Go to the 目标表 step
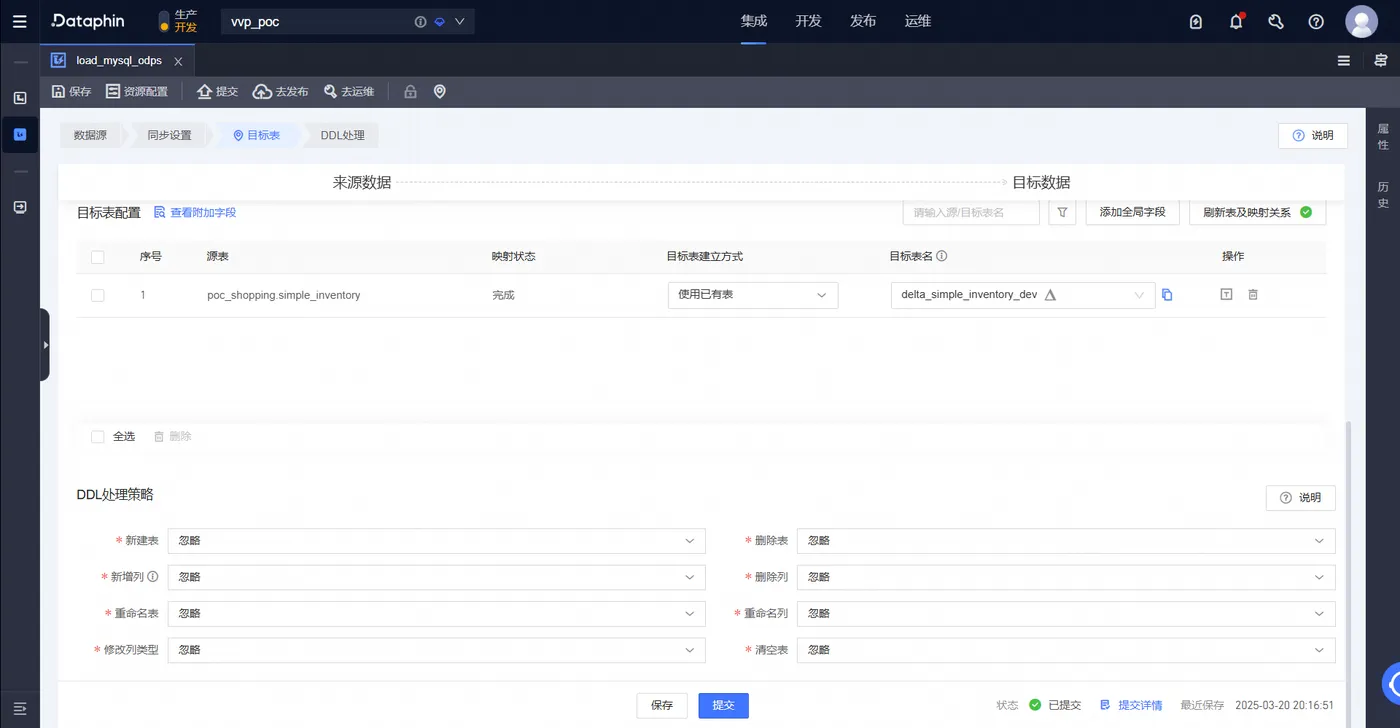 click(257, 135)
